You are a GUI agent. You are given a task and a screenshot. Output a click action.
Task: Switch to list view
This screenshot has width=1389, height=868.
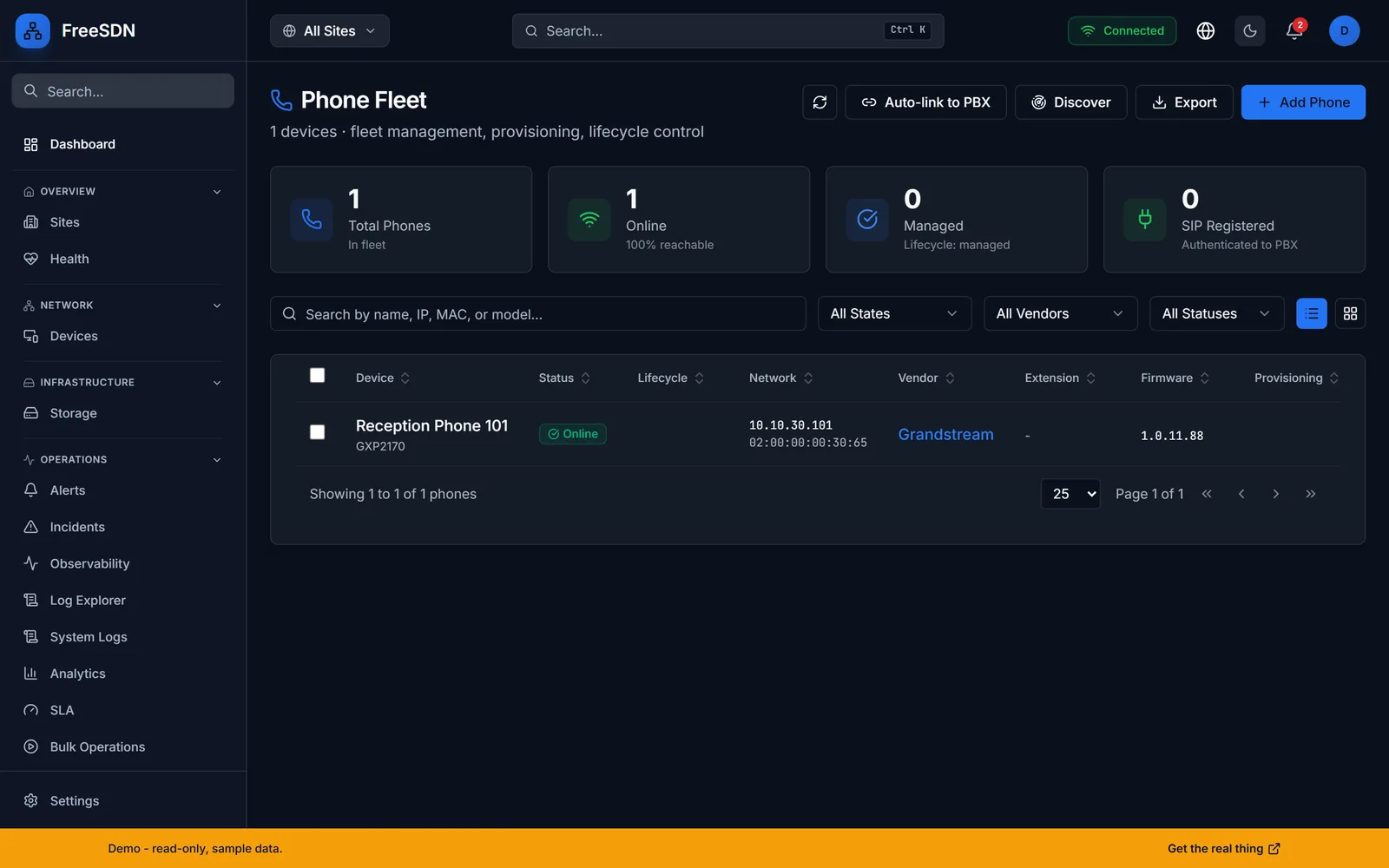click(1312, 313)
